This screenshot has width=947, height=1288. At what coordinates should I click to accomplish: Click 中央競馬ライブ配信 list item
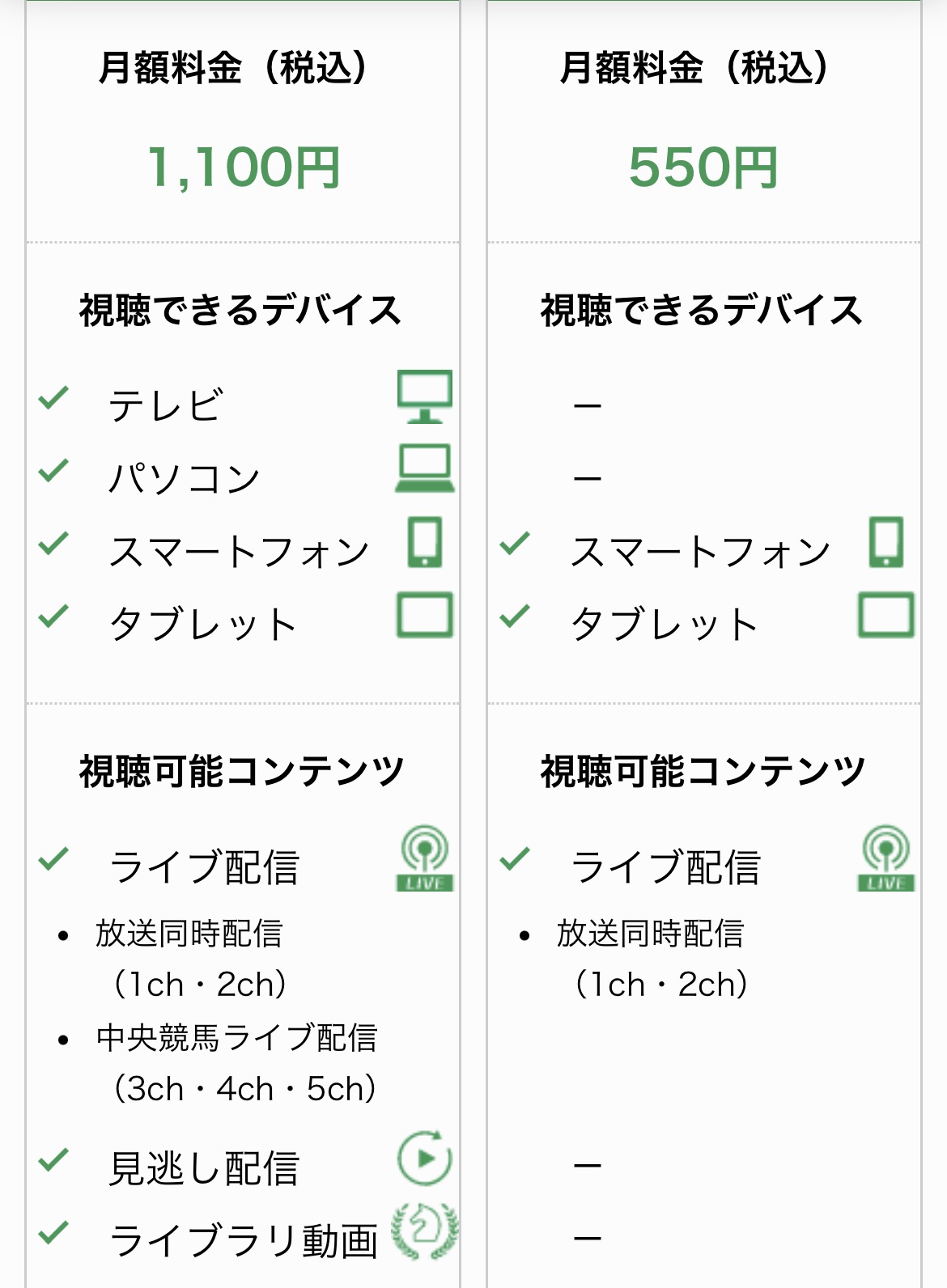click(x=236, y=1038)
